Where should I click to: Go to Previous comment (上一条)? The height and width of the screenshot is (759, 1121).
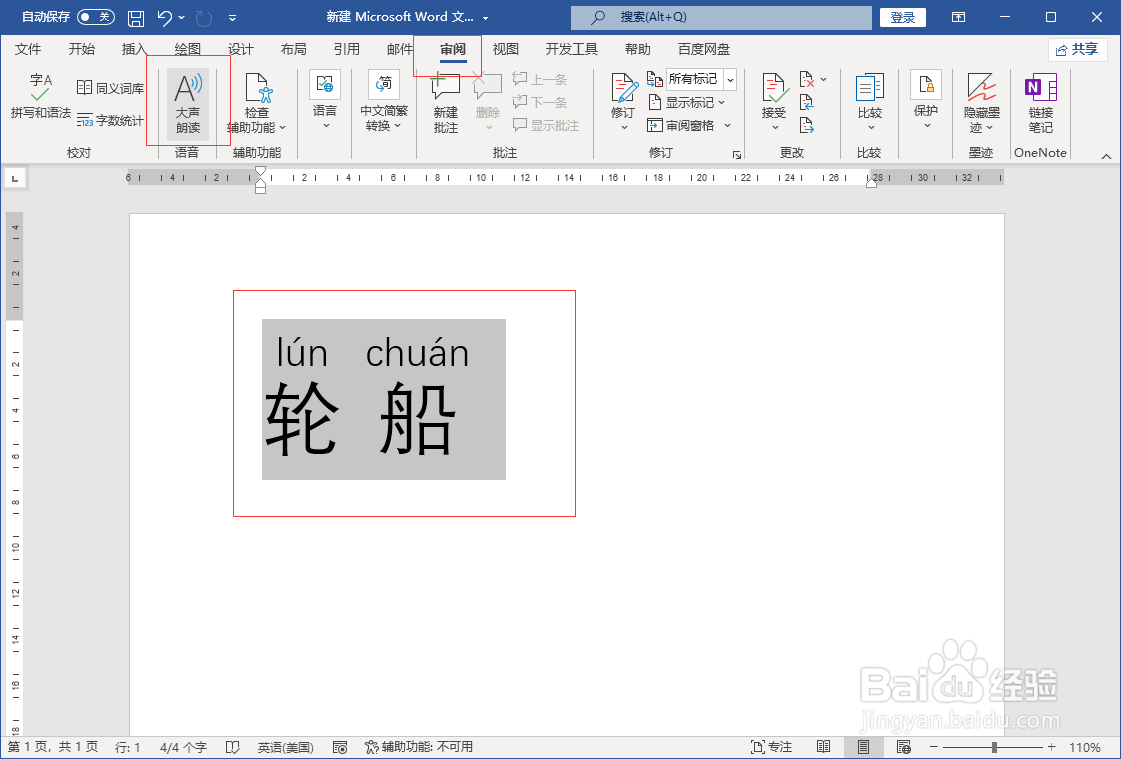point(540,79)
